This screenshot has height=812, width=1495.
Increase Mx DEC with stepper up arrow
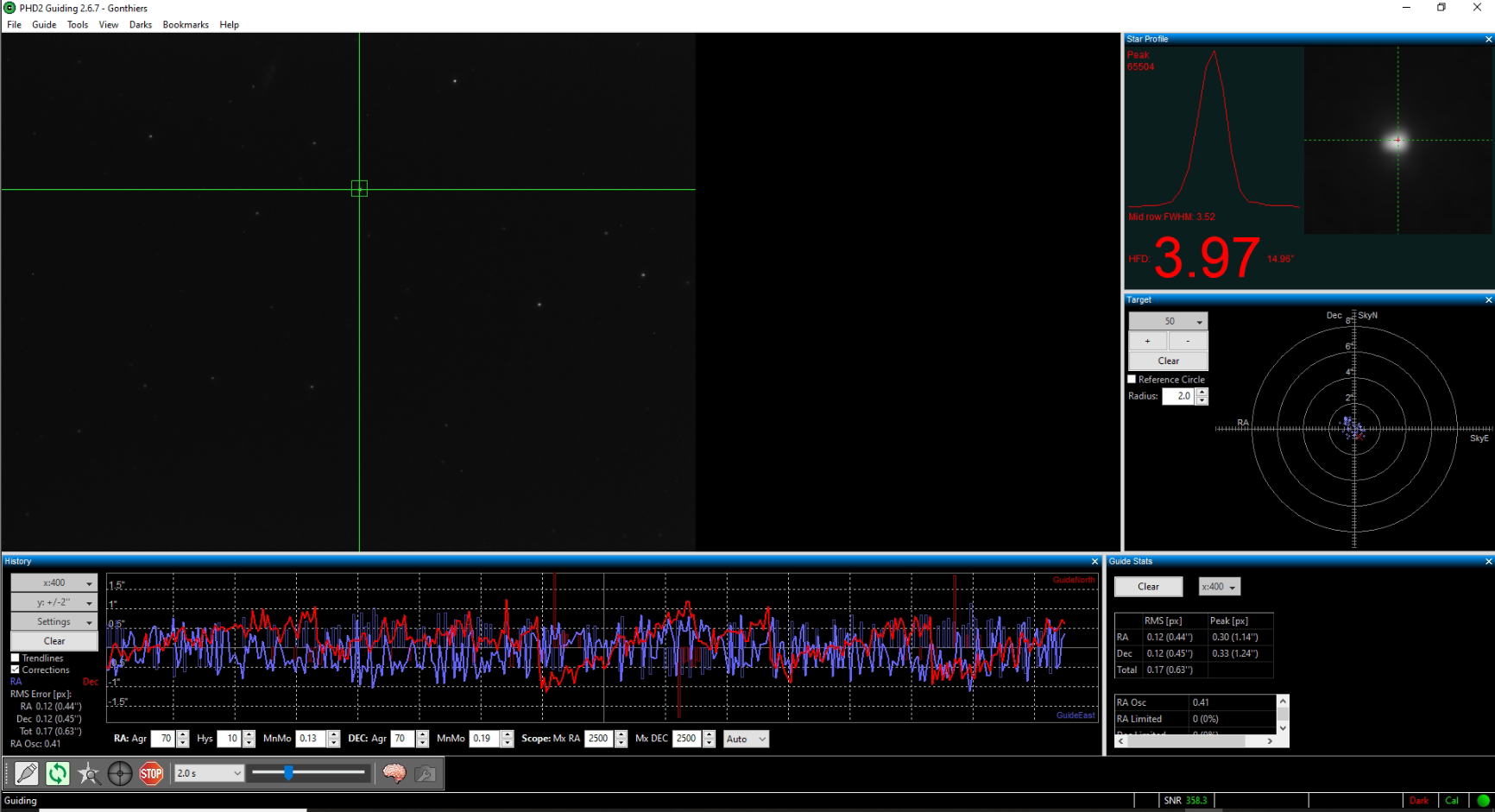point(709,735)
